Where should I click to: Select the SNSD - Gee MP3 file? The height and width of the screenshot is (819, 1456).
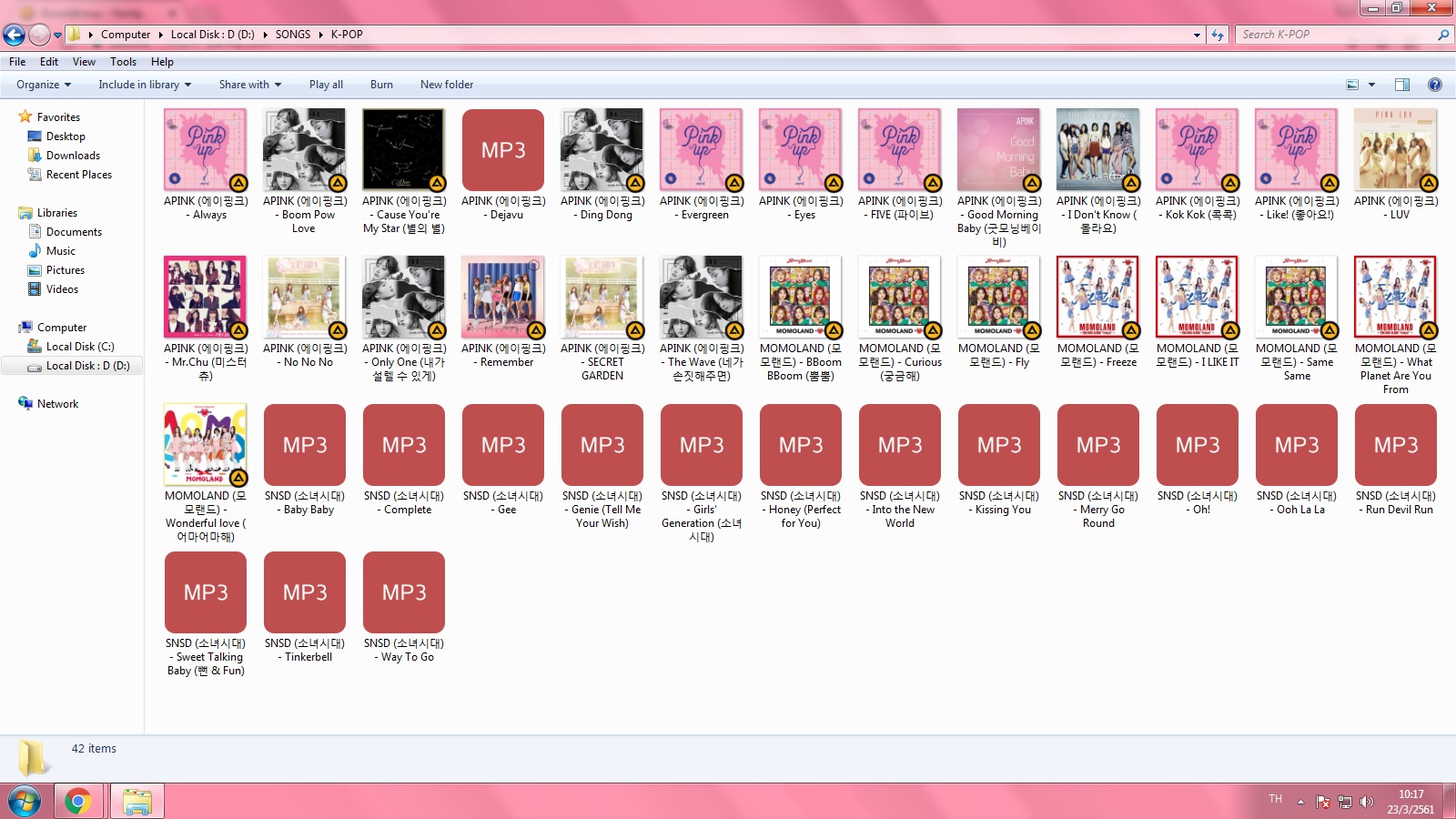503,460
